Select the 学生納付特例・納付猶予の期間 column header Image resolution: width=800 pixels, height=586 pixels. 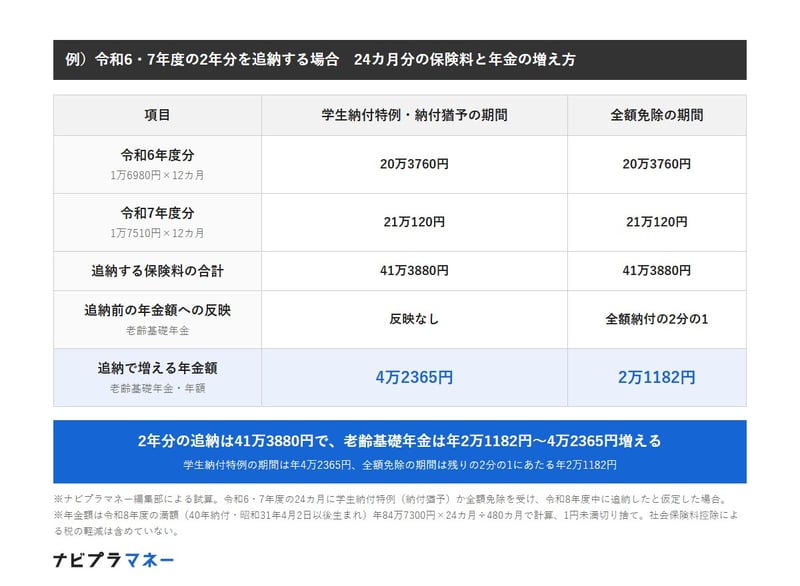pos(414,115)
